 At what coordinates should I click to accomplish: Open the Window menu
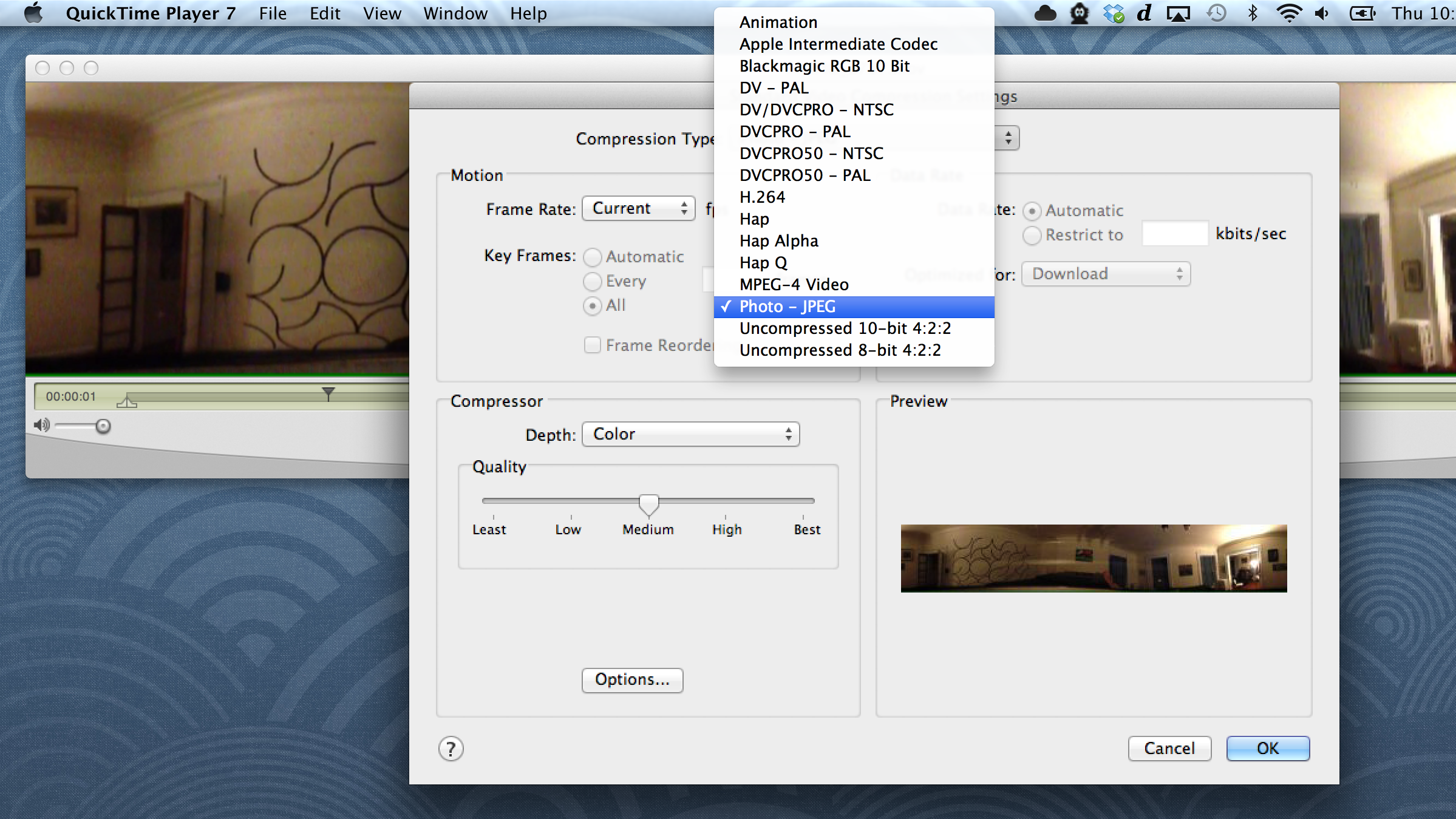point(455,13)
